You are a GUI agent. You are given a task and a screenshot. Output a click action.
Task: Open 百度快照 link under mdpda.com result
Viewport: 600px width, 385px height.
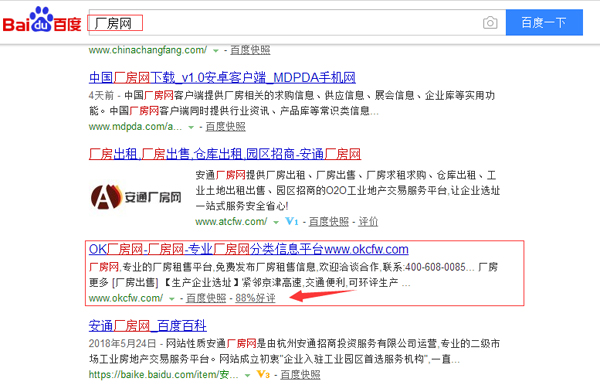[225, 126]
